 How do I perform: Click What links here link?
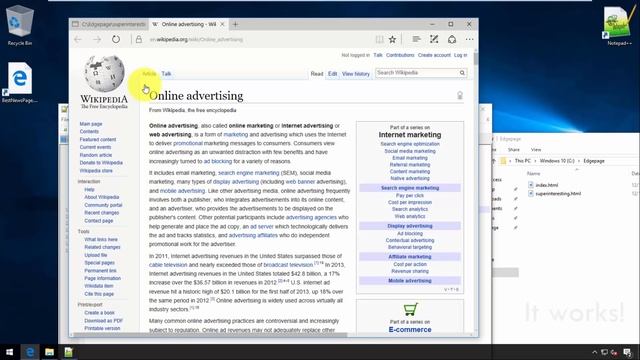[x=101, y=239]
